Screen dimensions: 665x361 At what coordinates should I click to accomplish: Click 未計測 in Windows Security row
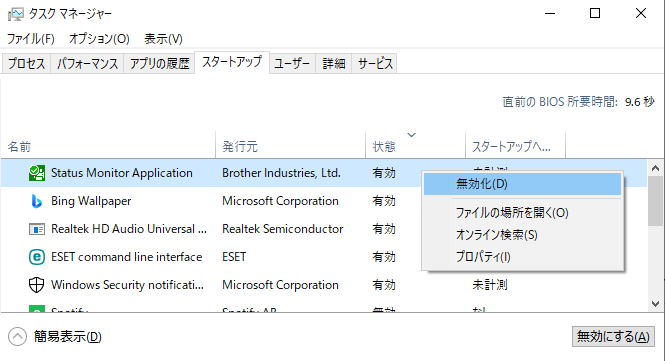coord(490,285)
